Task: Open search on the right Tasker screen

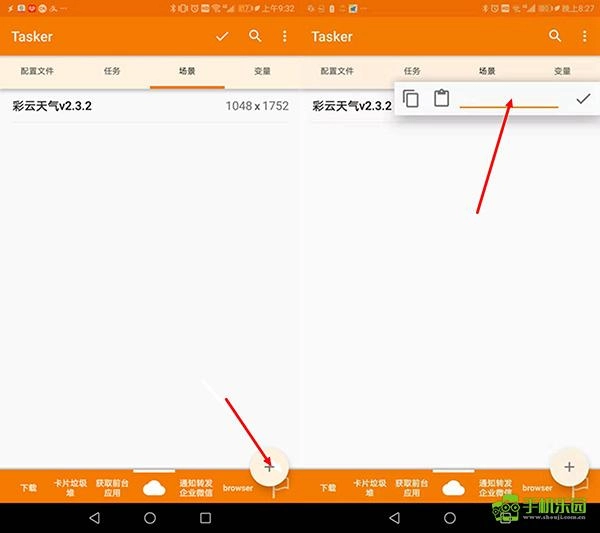Action: 555,37
